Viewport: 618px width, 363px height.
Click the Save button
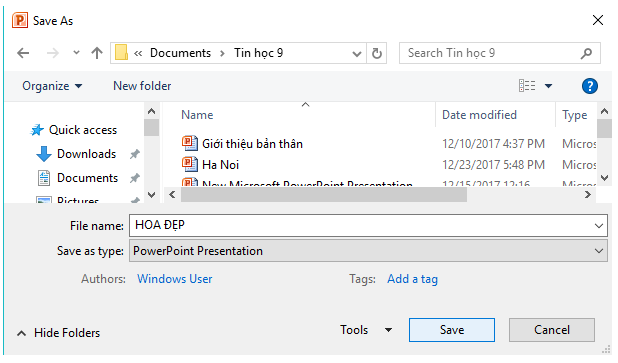[452, 330]
